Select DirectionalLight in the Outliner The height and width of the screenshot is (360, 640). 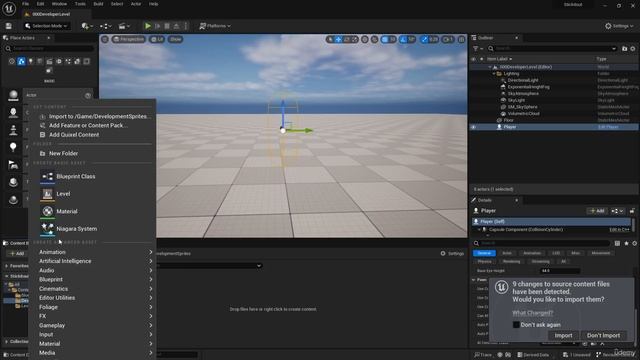pyautogui.click(x=523, y=80)
